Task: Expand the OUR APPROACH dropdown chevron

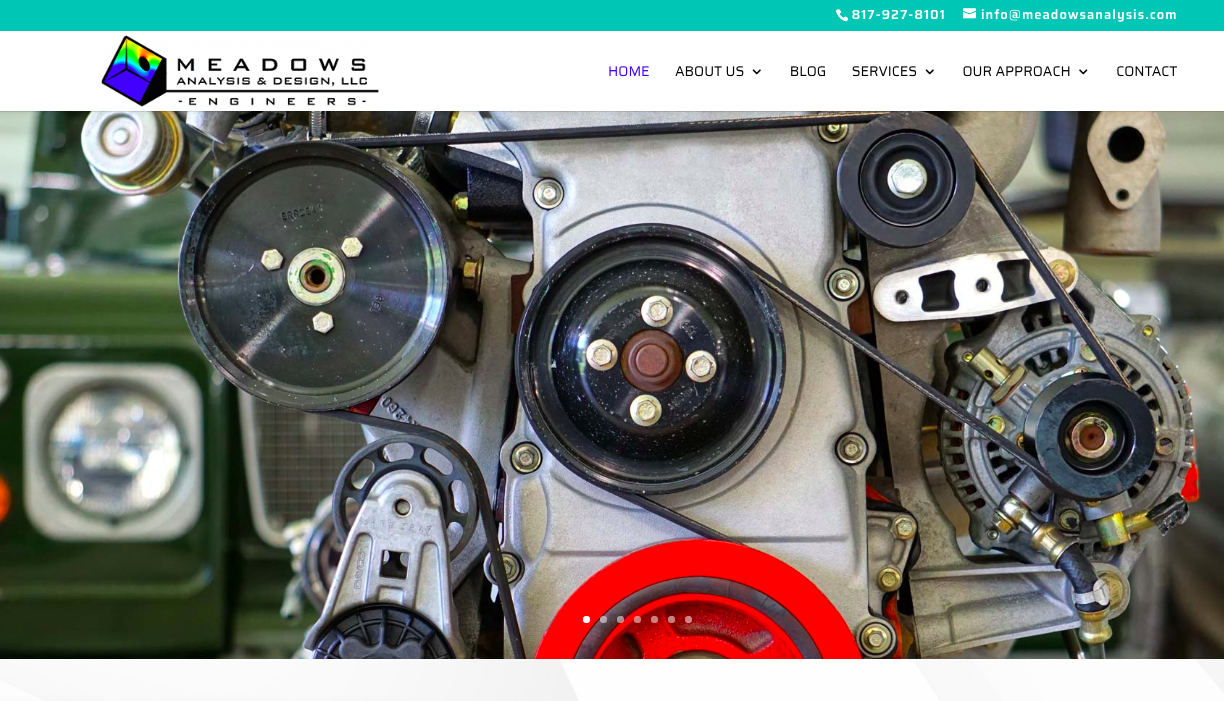Action: (x=1083, y=72)
